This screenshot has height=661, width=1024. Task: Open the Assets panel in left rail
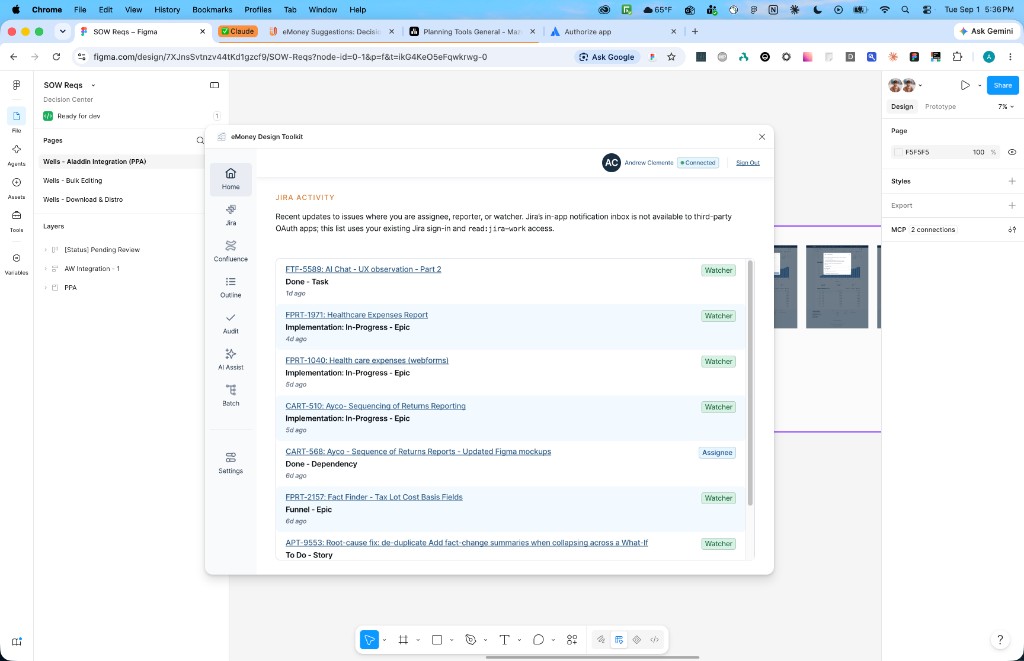pos(16,187)
